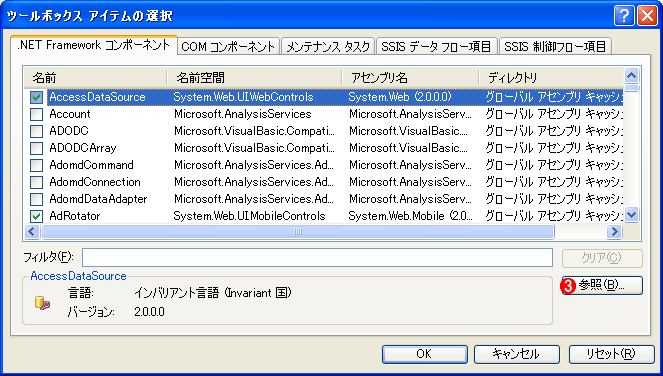Click the help question mark icon

click(624, 16)
